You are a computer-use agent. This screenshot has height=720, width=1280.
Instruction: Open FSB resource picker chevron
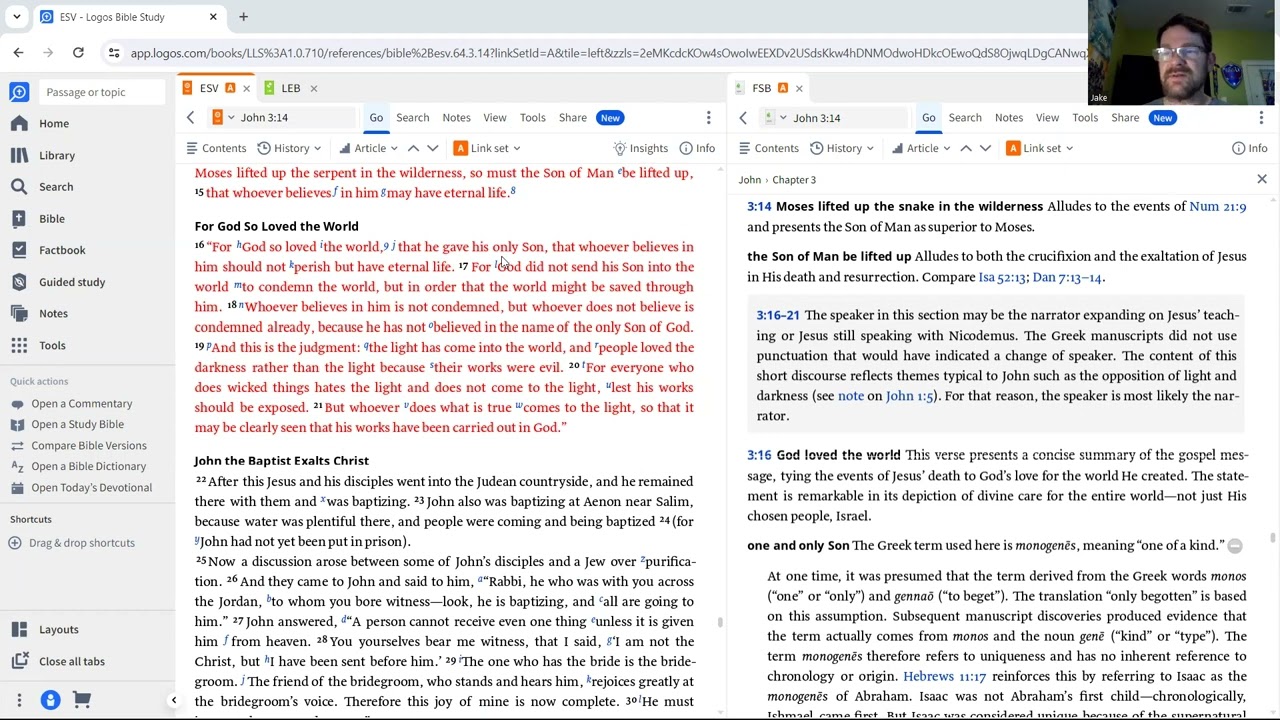pyautogui.click(x=783, y=118)
